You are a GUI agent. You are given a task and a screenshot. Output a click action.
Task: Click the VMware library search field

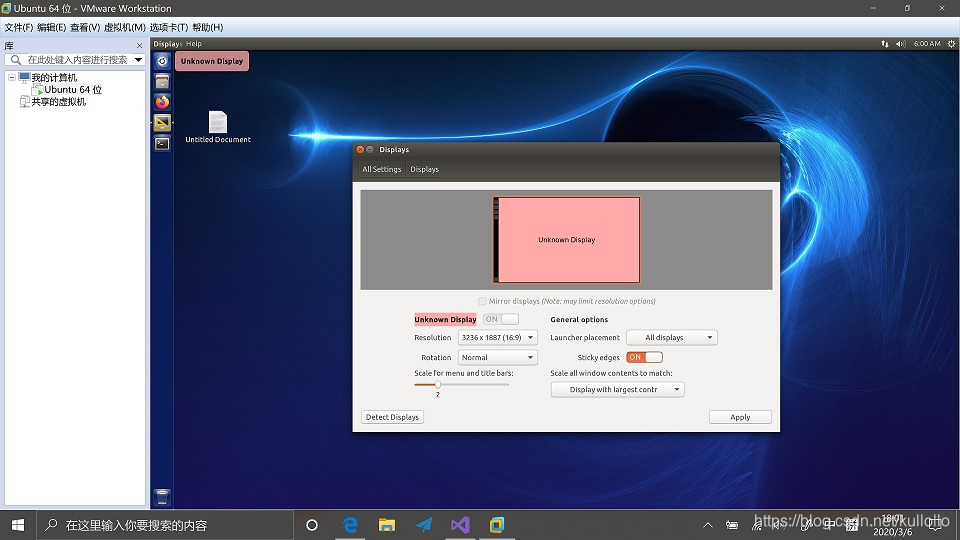coord(77,60)
